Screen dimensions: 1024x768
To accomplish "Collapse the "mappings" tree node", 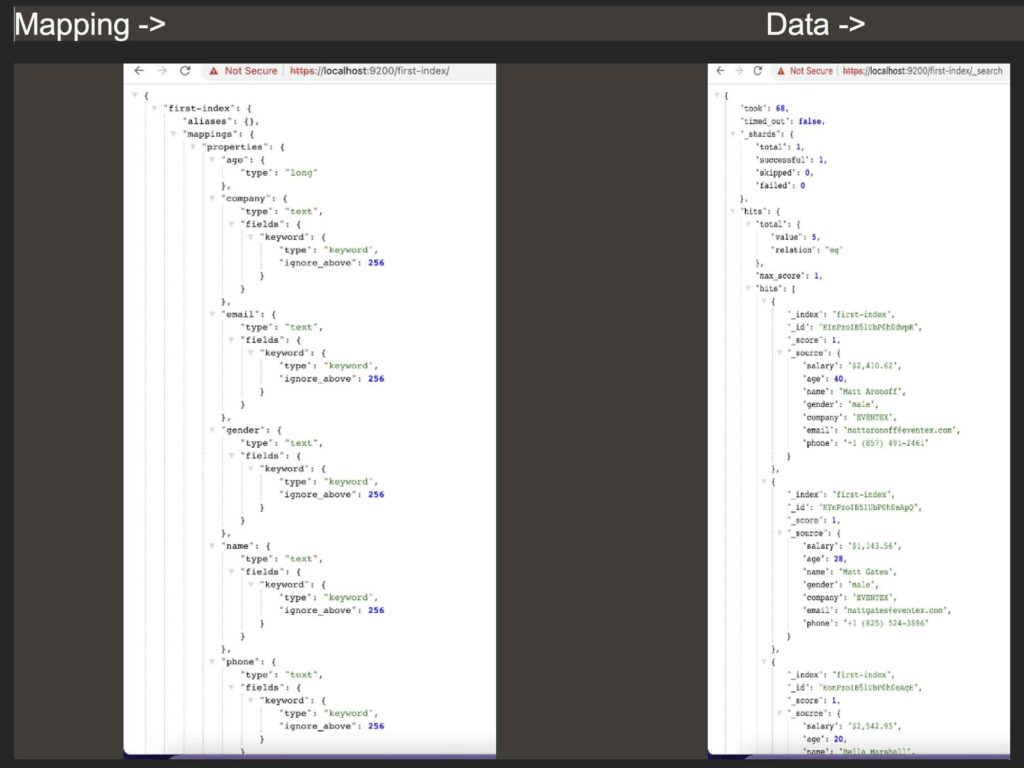I will click(173, 132).
